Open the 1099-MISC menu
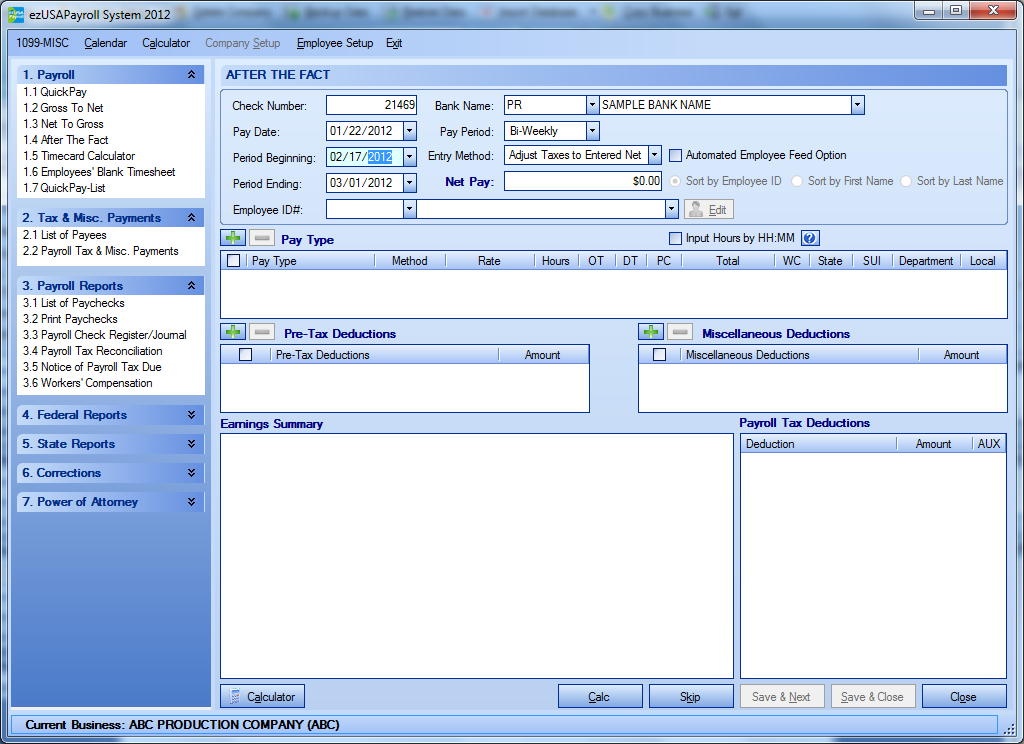This screenshot has height=744, width=1024. pos(43,43)
